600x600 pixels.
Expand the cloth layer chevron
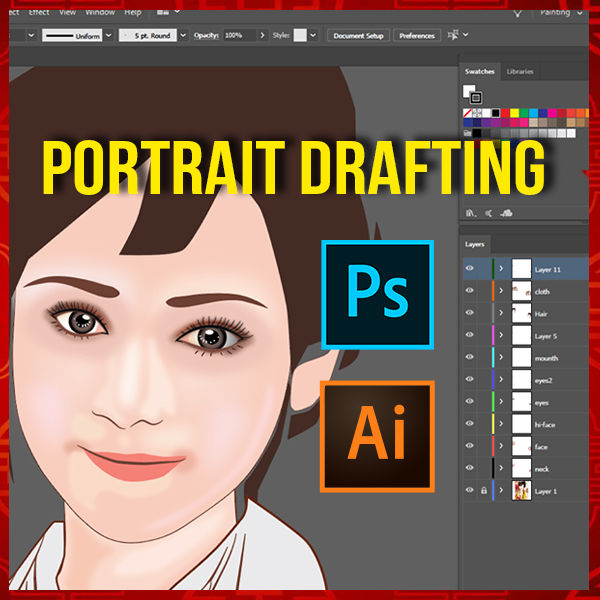(x=501, y=291)
